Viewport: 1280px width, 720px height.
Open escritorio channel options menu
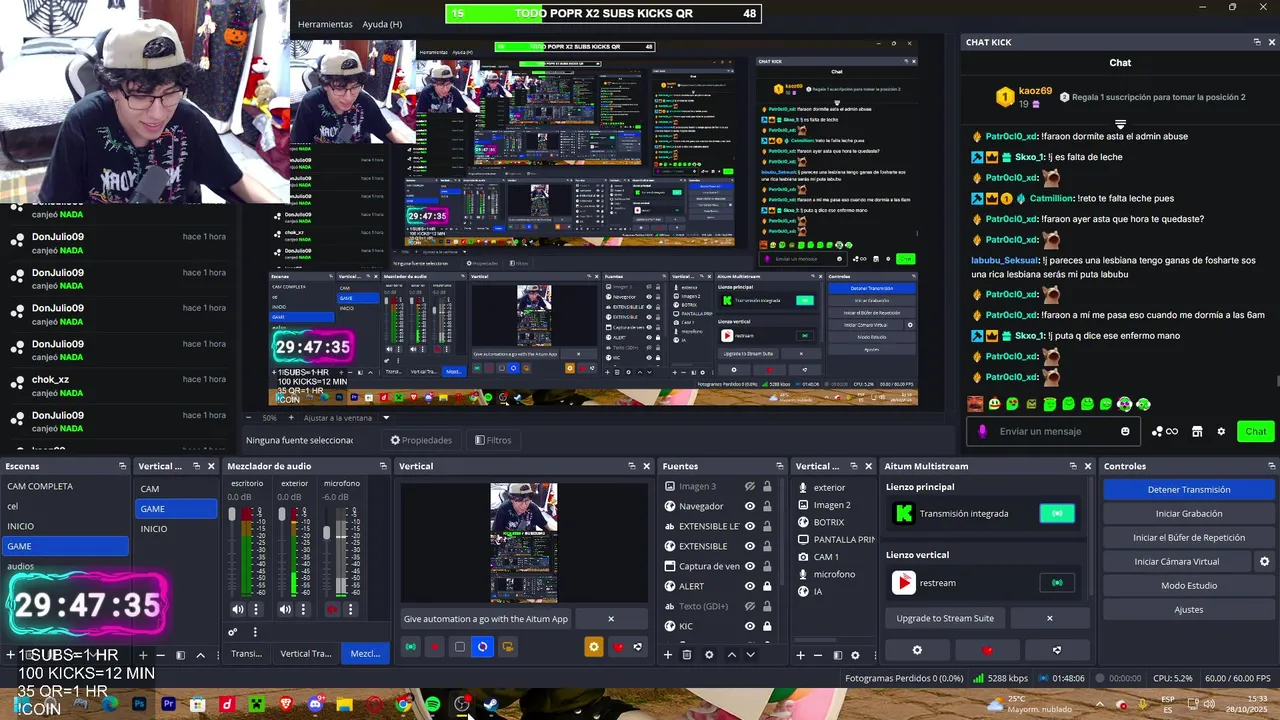[256, 609]
